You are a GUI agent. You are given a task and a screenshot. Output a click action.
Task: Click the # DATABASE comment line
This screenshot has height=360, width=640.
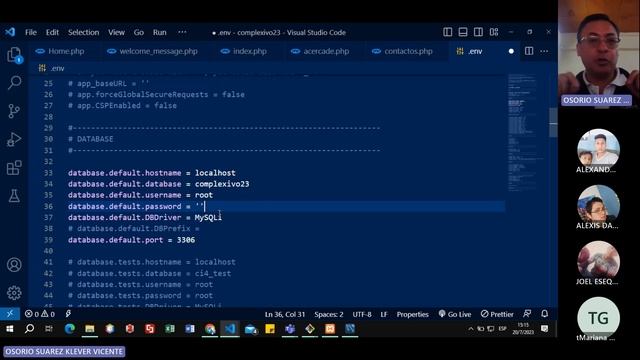[x=91, y=139]
